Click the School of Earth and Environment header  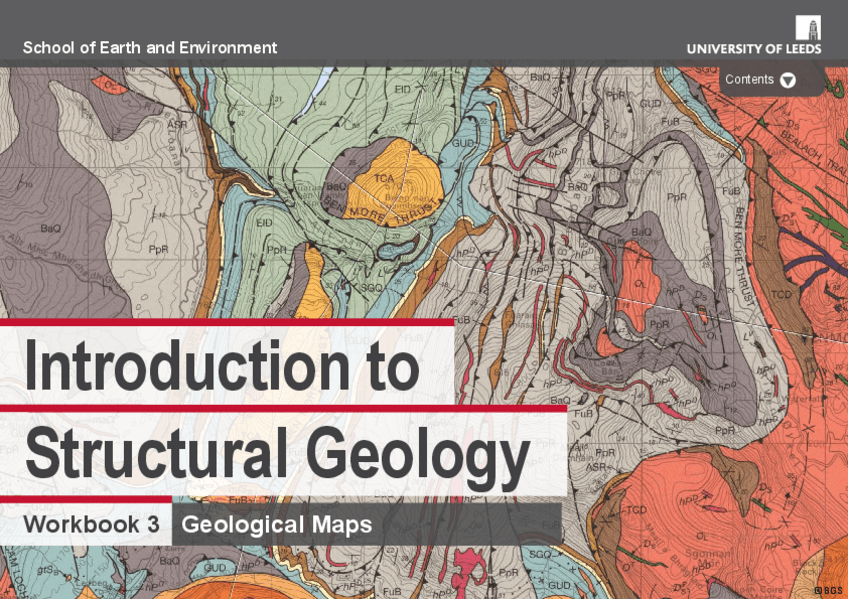tap(150, 47)
